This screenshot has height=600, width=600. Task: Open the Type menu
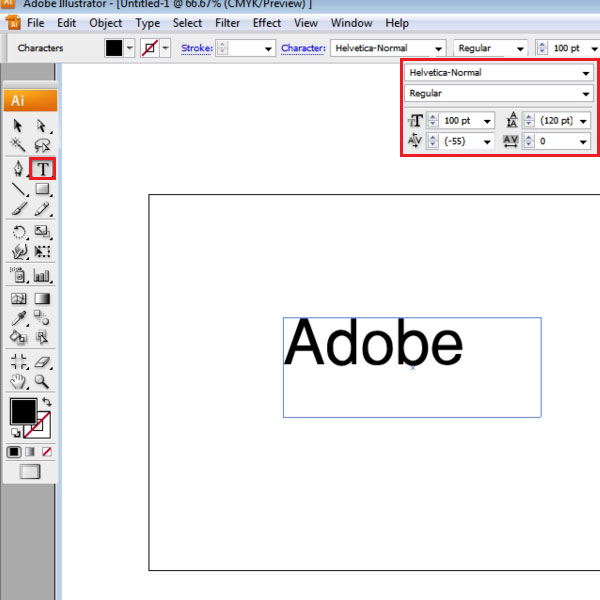point(148,23)
